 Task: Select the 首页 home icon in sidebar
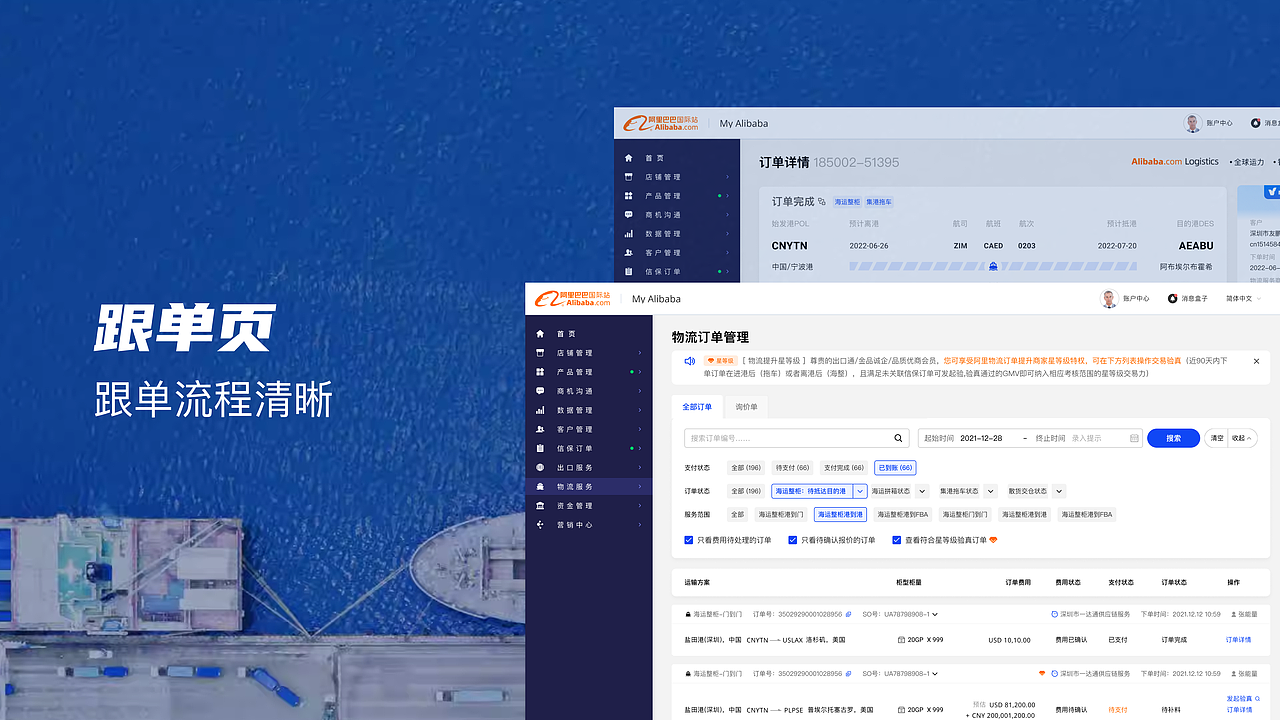click(x=540, y=334)
